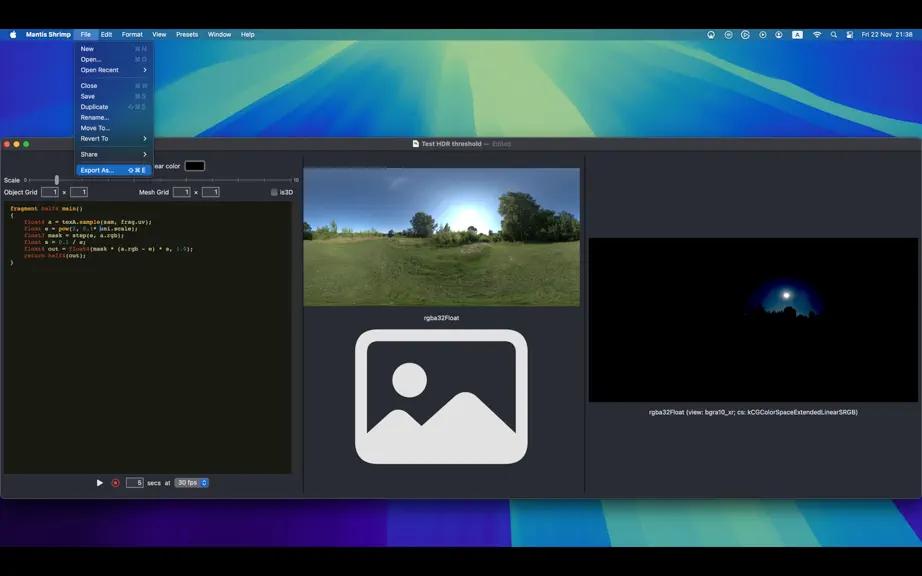The image size is (922, 576).
Task: Click the clock showing Fri 22 Nov 21:38
Action: [887, 35]
